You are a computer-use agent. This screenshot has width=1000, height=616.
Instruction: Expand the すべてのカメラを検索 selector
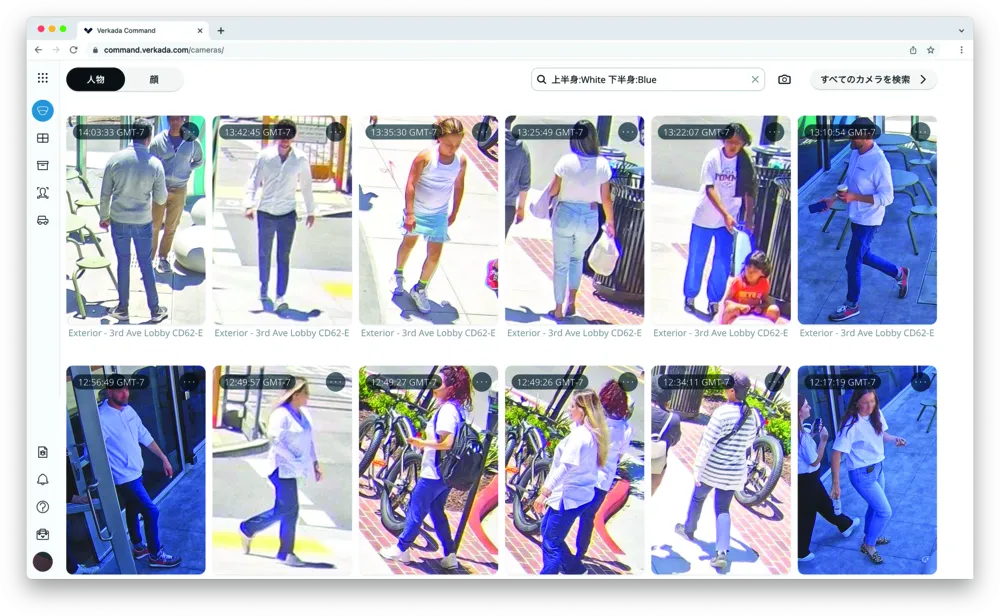873,79
